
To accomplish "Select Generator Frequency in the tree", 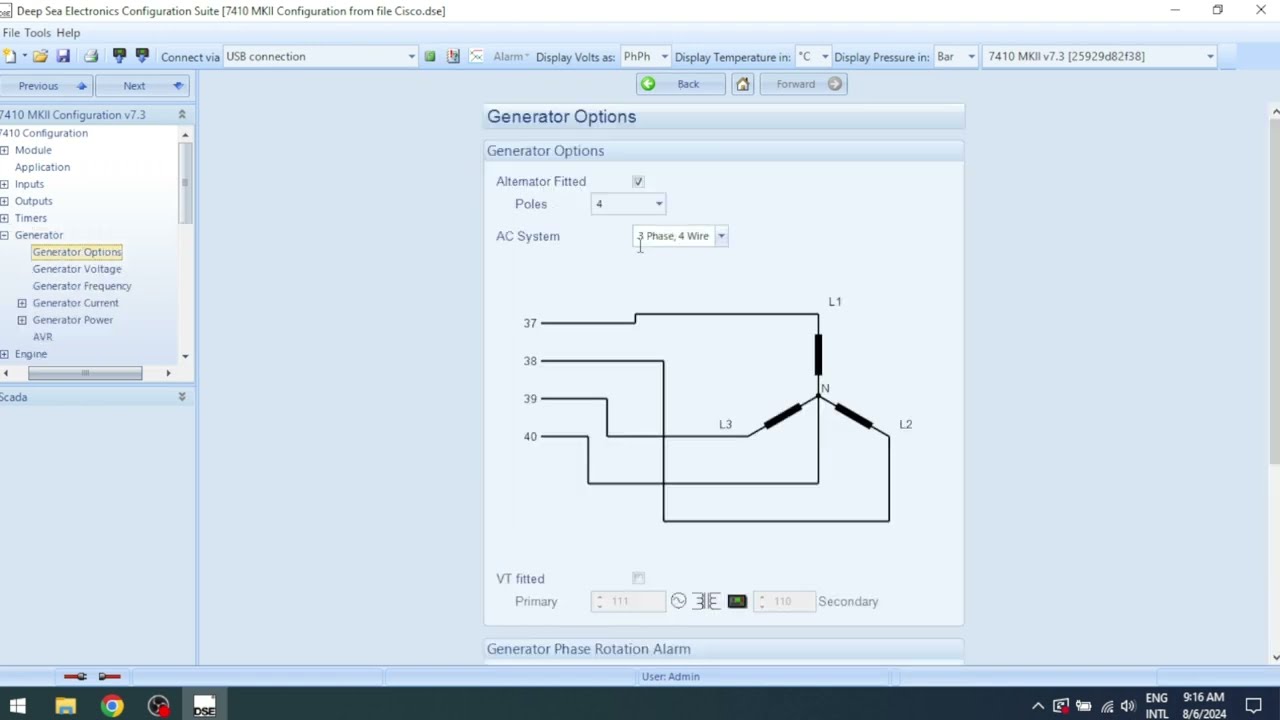I will pos(82,286).
